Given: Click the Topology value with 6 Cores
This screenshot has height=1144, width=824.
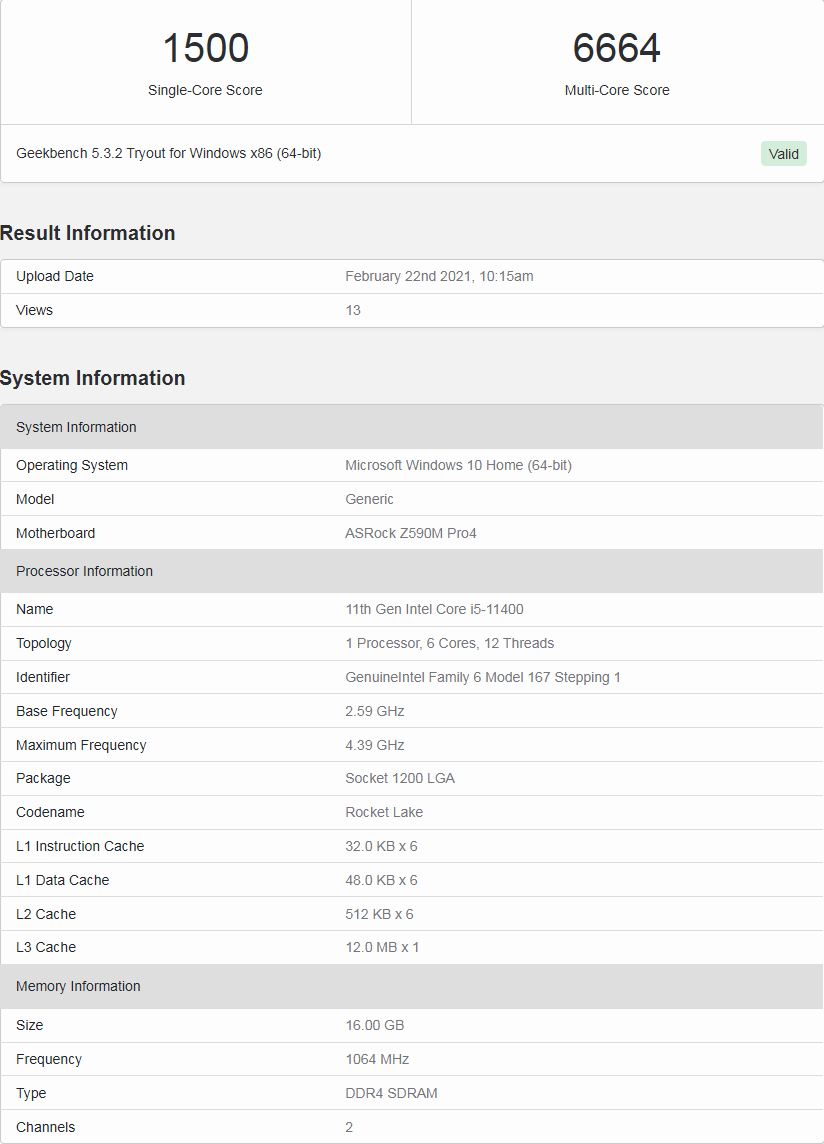Looking at the screenshot, I should [x=449, y=643].
